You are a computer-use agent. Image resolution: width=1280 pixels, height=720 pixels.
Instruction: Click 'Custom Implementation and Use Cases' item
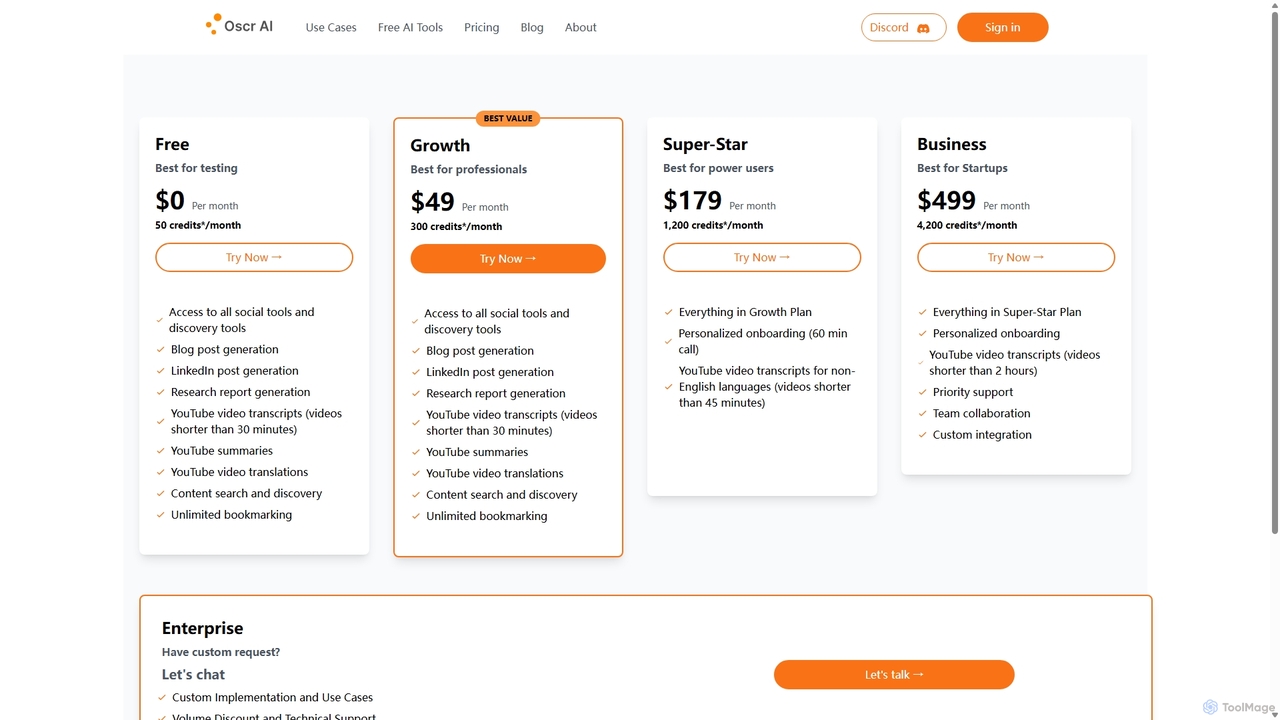coord(272,697)
